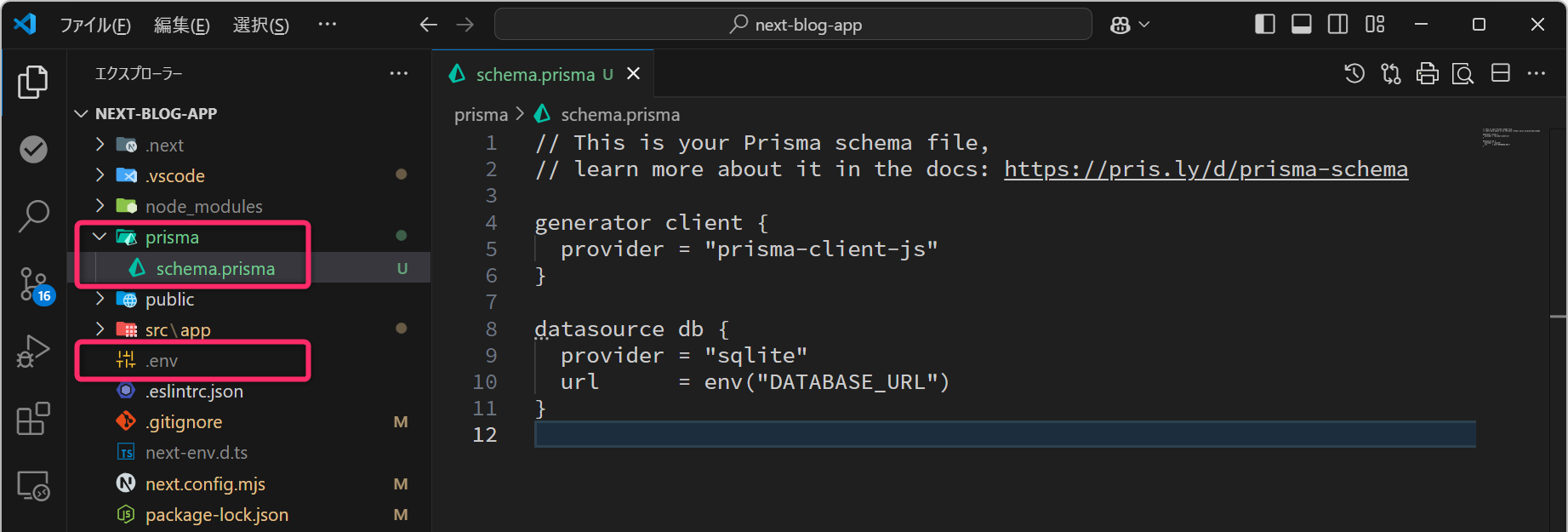Click the print icon in editor toolbar
The height and width of the screenshot is (532, 1568).
coord(1427,74)
